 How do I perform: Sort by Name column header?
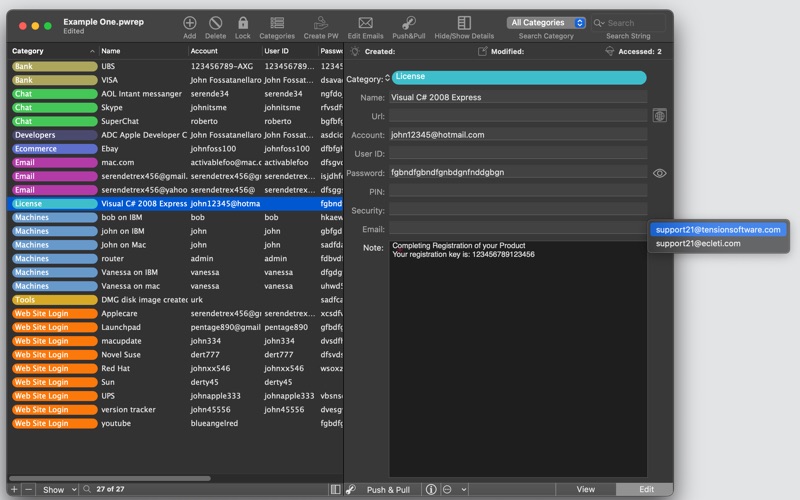(143, 51)
